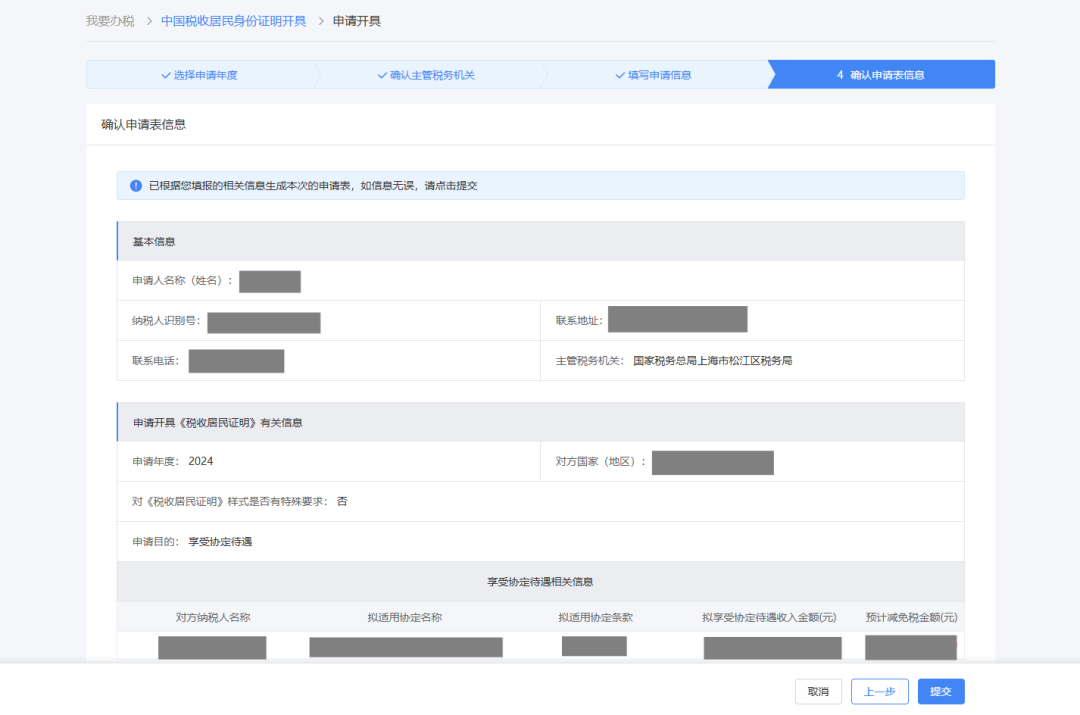Click the 申请开具 breadcrumb text
The width and height of the screenshot is (1080, 715).
tap(357, 21)
